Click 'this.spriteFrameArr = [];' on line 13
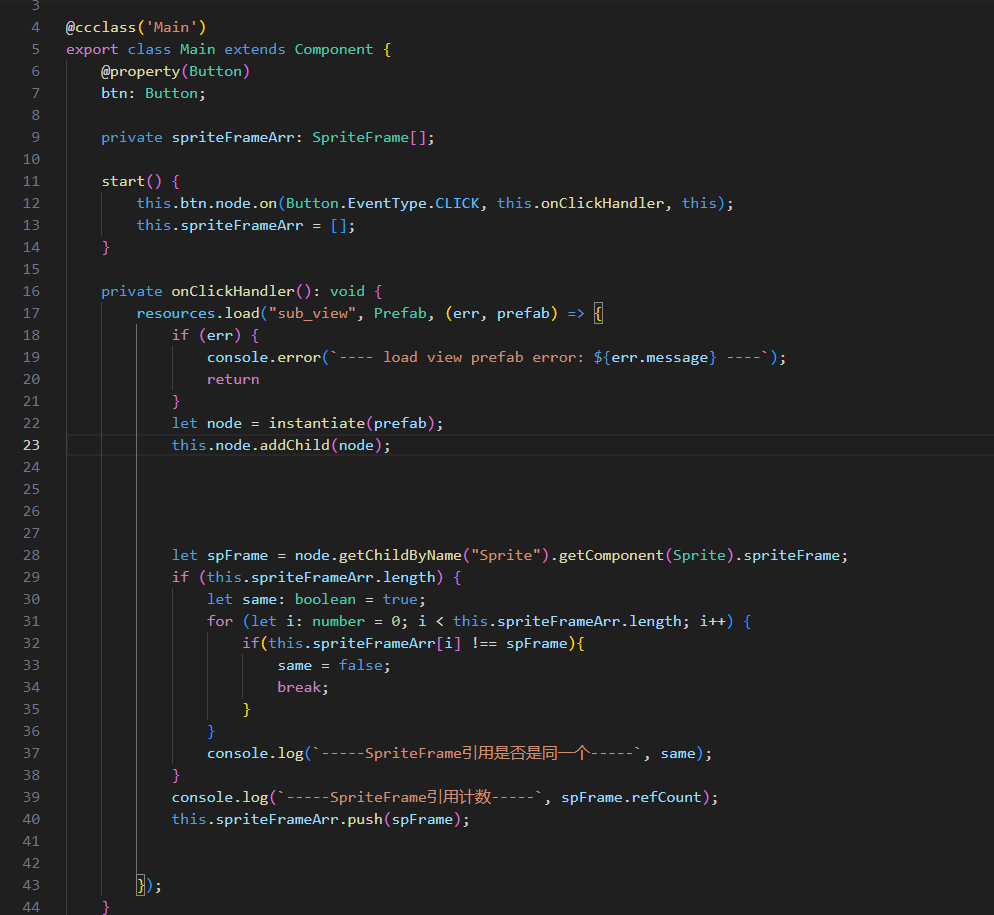 [x=246, y=225]
